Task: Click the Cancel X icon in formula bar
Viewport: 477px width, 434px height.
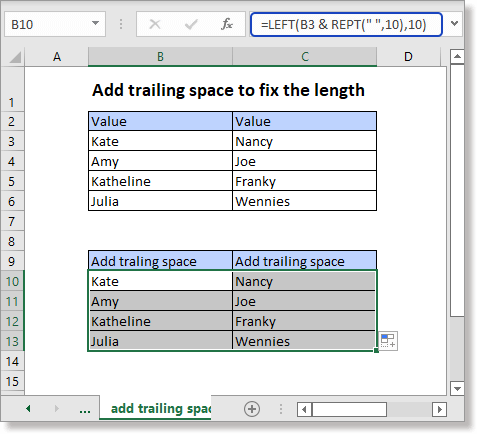Action: coord(155,24)
